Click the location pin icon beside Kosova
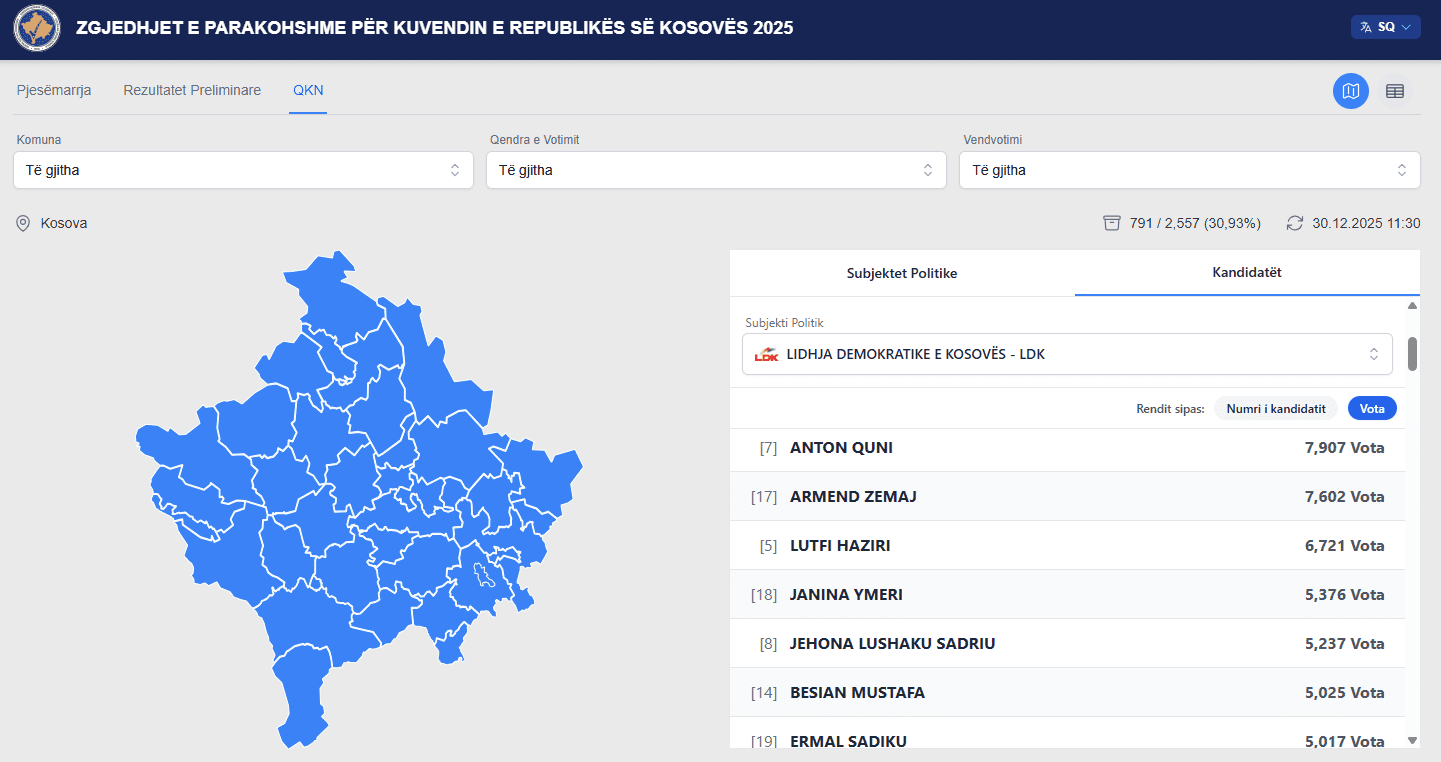This screenshot has width=1441, height=762. pyautogui.click(x=23, y=223)
